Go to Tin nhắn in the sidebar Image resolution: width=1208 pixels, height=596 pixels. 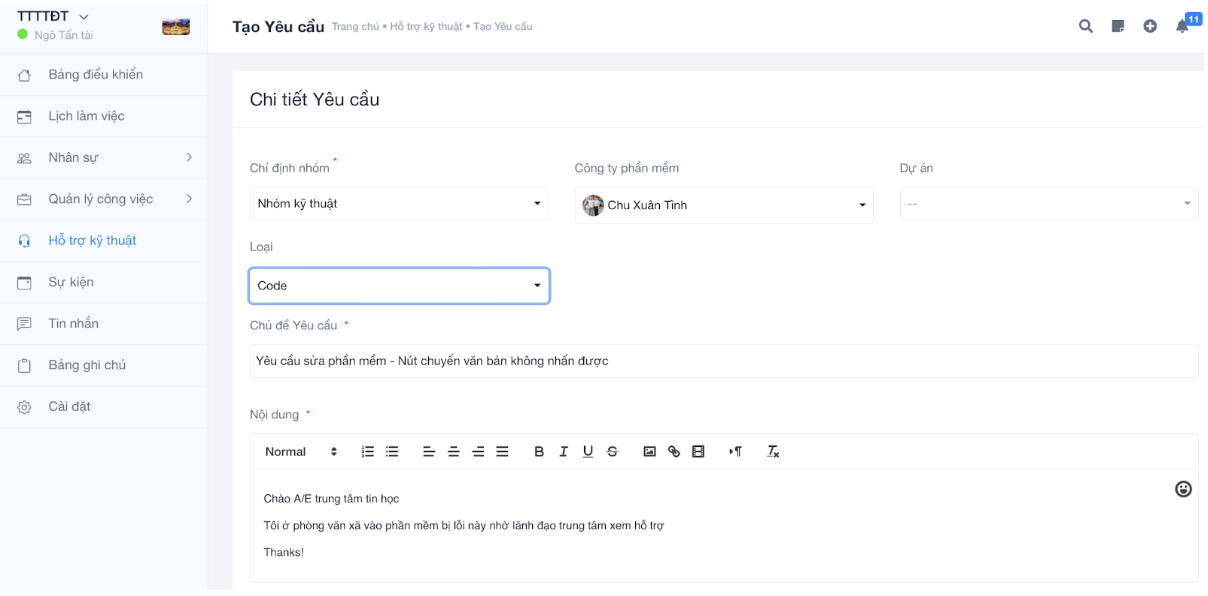(73, 324)
